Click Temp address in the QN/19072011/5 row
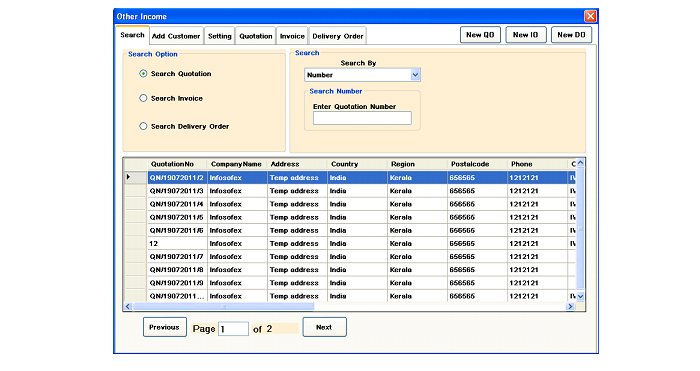Viewport: 700px width, 371px height. [x=297, y=217]
